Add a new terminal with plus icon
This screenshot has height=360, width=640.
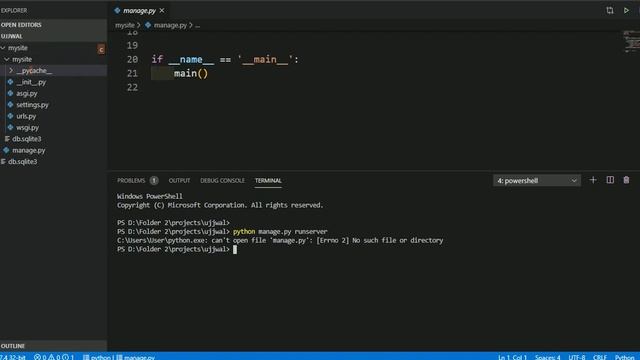[593, 180]
